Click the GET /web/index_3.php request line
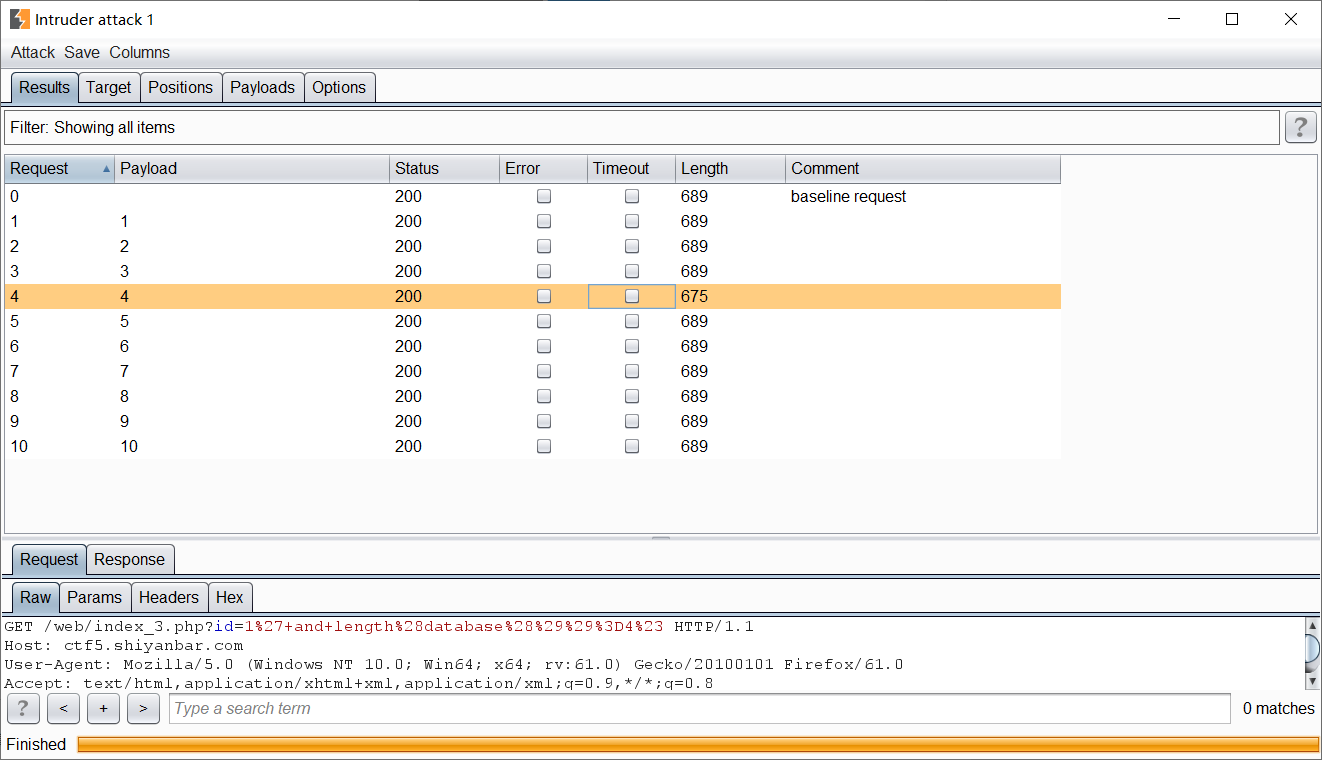This screenshot has width=1322, height=760. pos(379,627)
